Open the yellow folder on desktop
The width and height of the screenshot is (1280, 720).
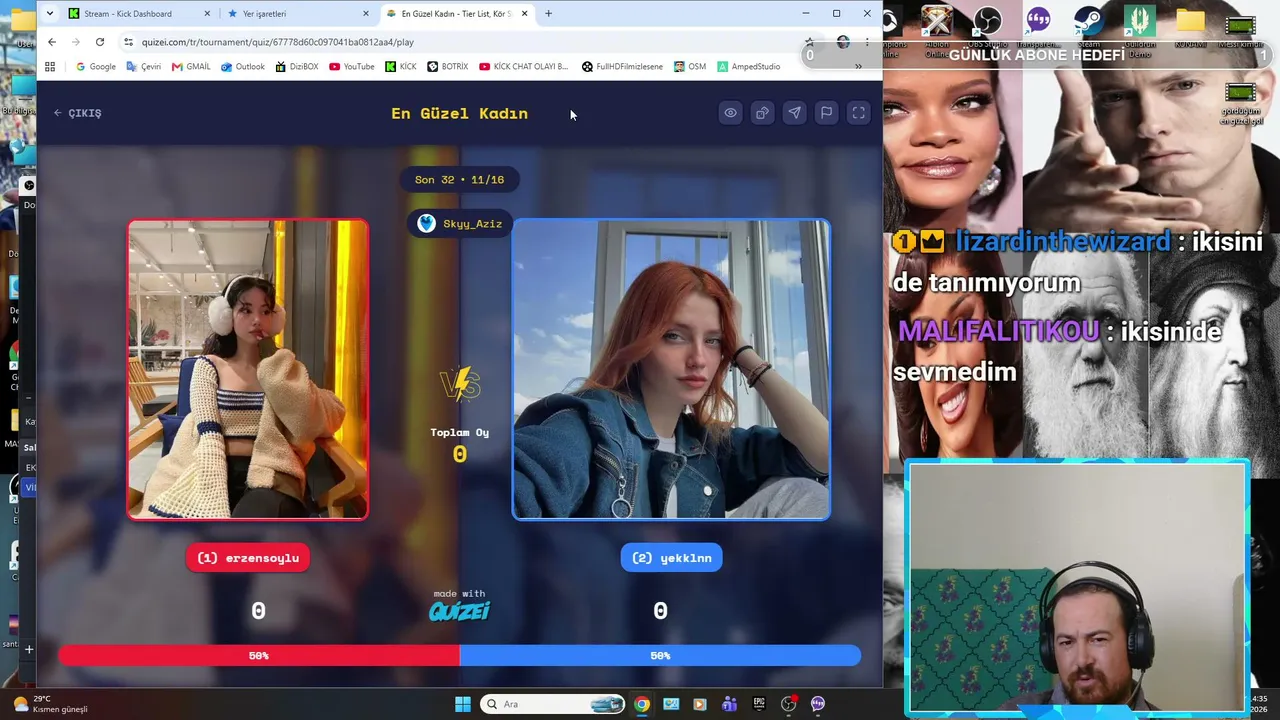pyautogui.click(x=1190, y=28)
